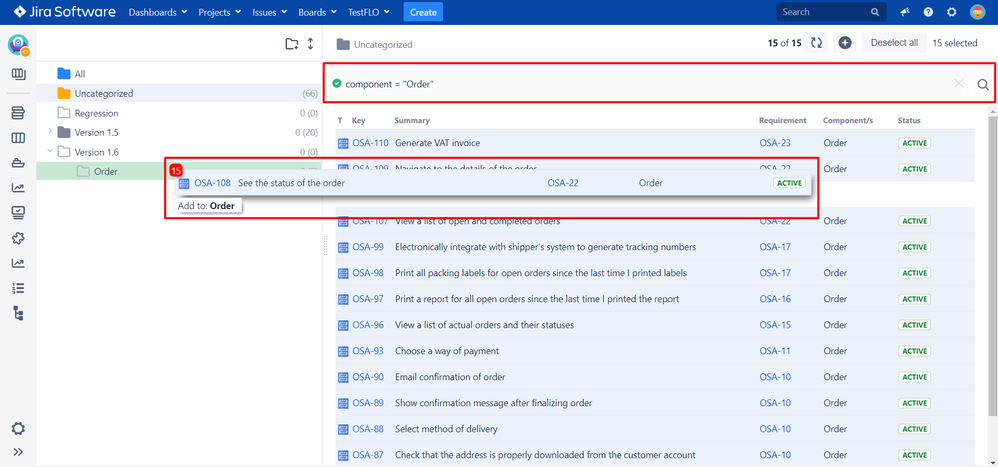The image size is (998, 467).
Task: Click the plus add issue icon
Action: (845, 43)
